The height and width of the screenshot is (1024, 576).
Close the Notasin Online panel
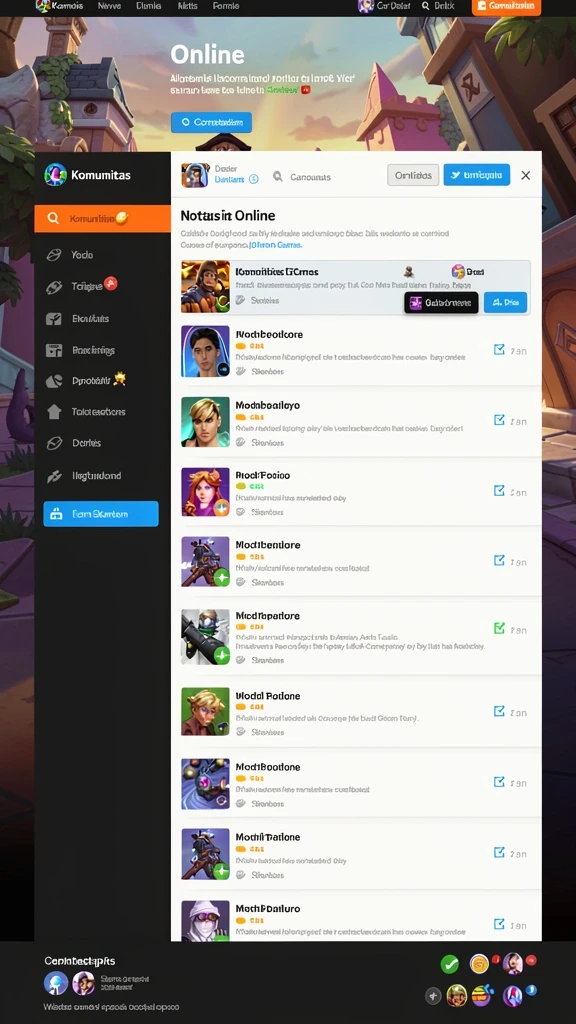pyautogui.click(x=526, y=175)
